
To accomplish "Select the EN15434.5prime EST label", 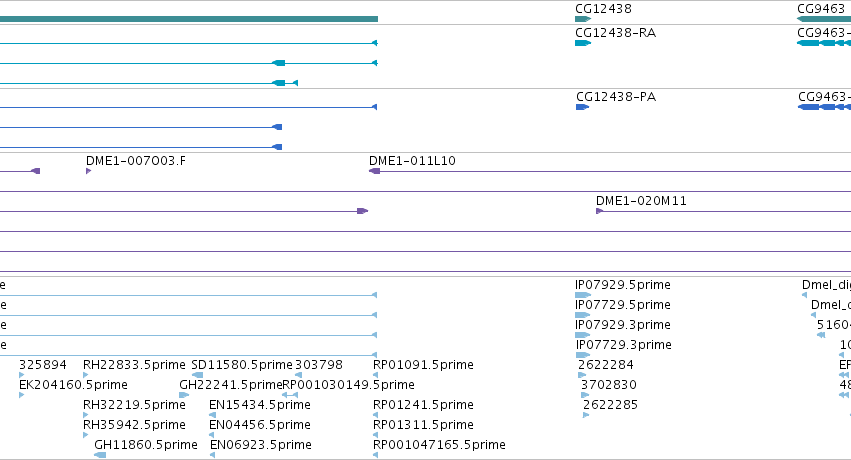I will pyautogui.click(x=259, y=405).
